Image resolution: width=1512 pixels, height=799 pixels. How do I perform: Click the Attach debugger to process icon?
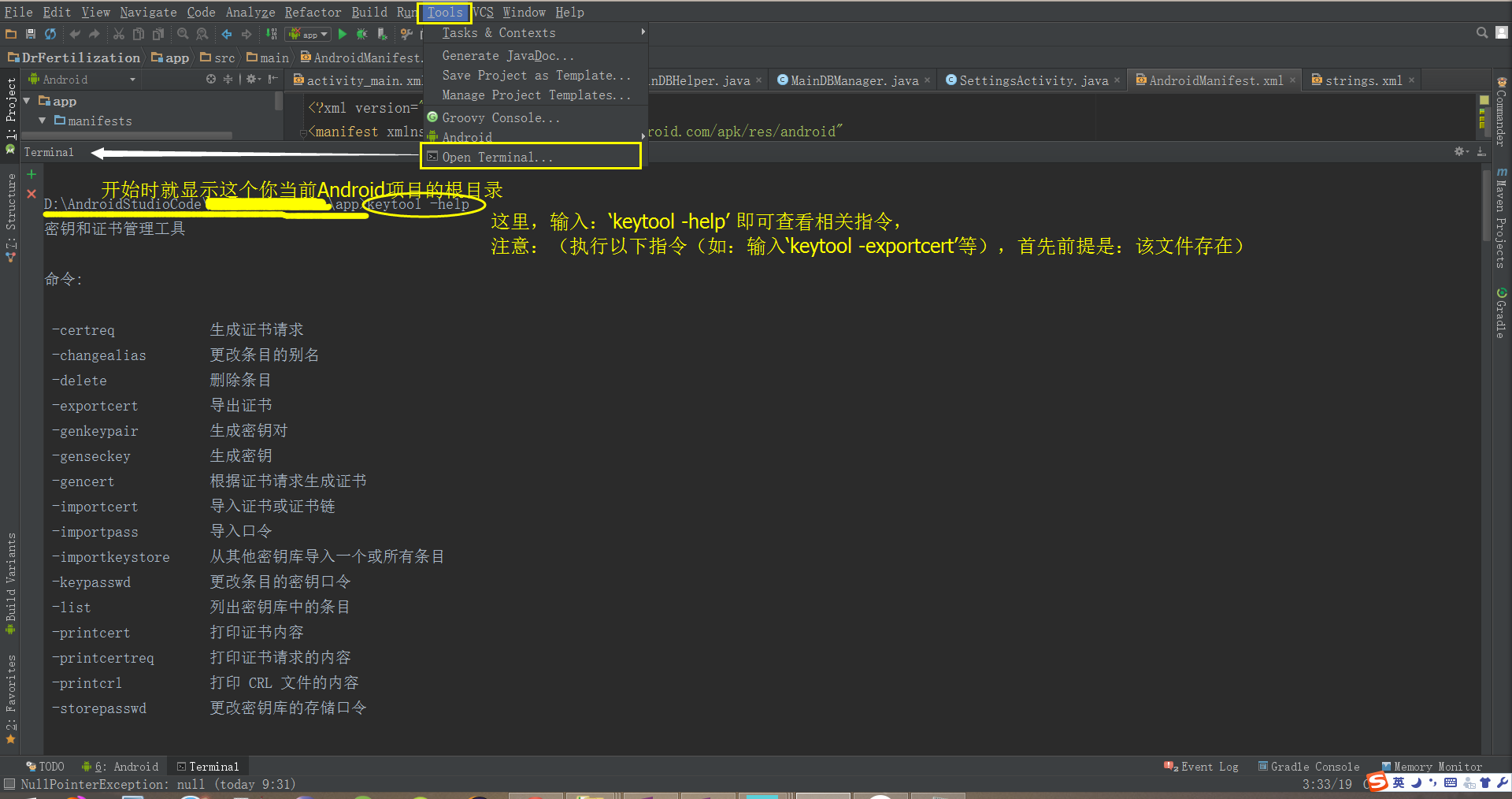coord(382,34)
